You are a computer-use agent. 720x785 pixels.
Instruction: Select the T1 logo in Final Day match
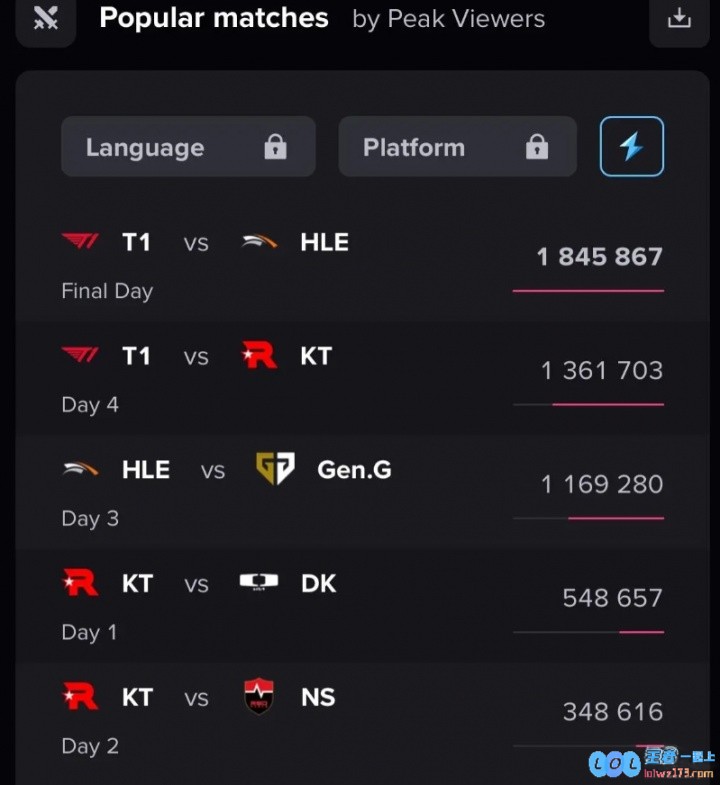coord(80,241)
